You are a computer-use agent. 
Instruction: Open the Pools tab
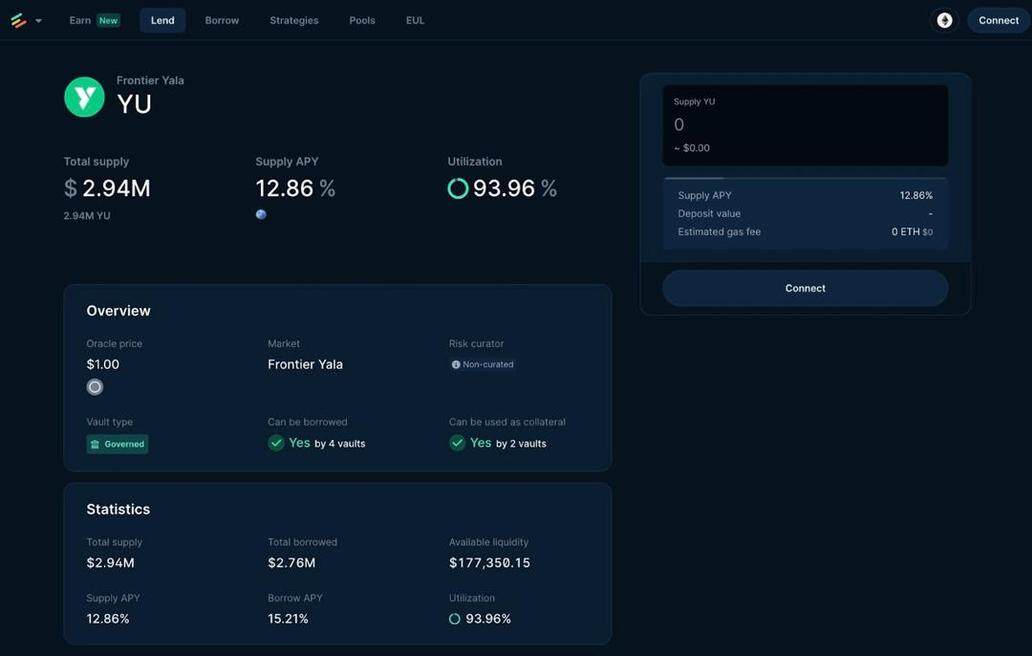[362, 20]
